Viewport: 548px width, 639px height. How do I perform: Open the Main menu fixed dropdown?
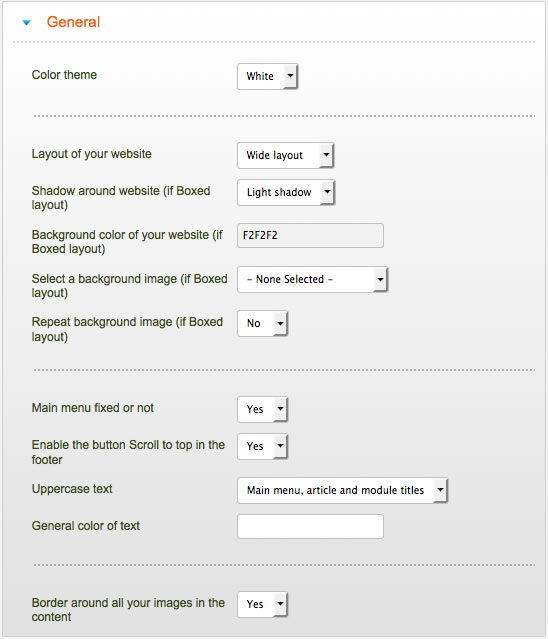click(x=262, y=409)
